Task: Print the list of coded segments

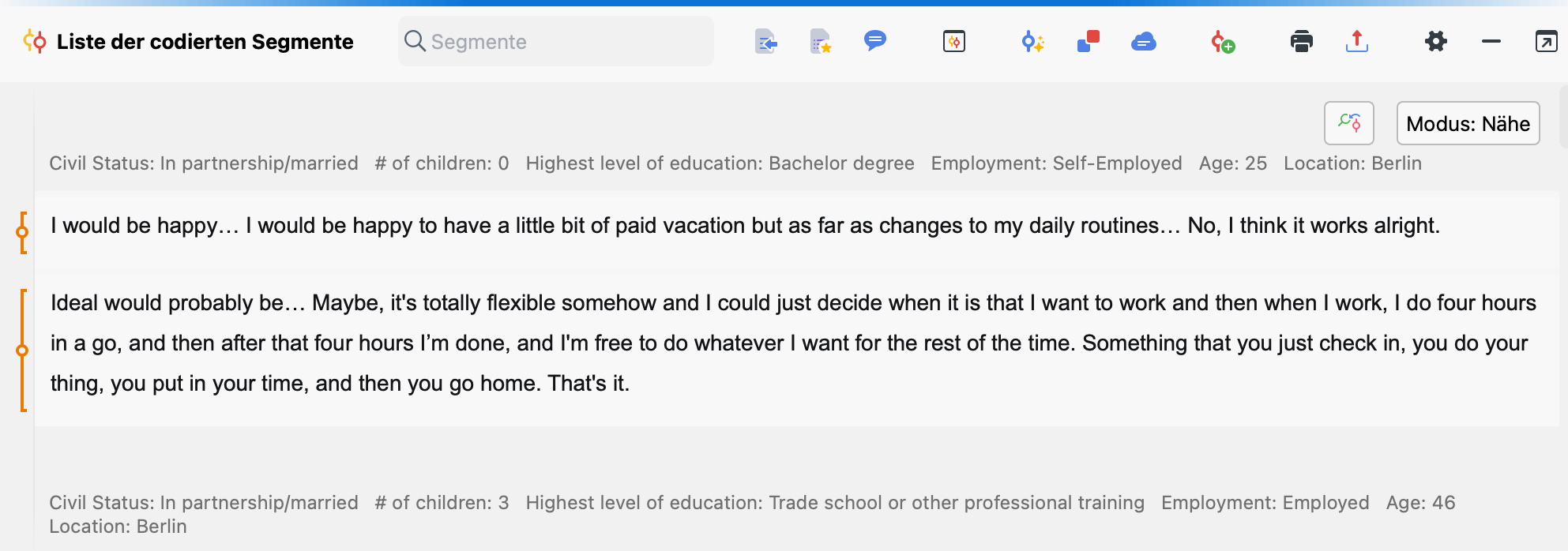Action: click(1302, 41)
